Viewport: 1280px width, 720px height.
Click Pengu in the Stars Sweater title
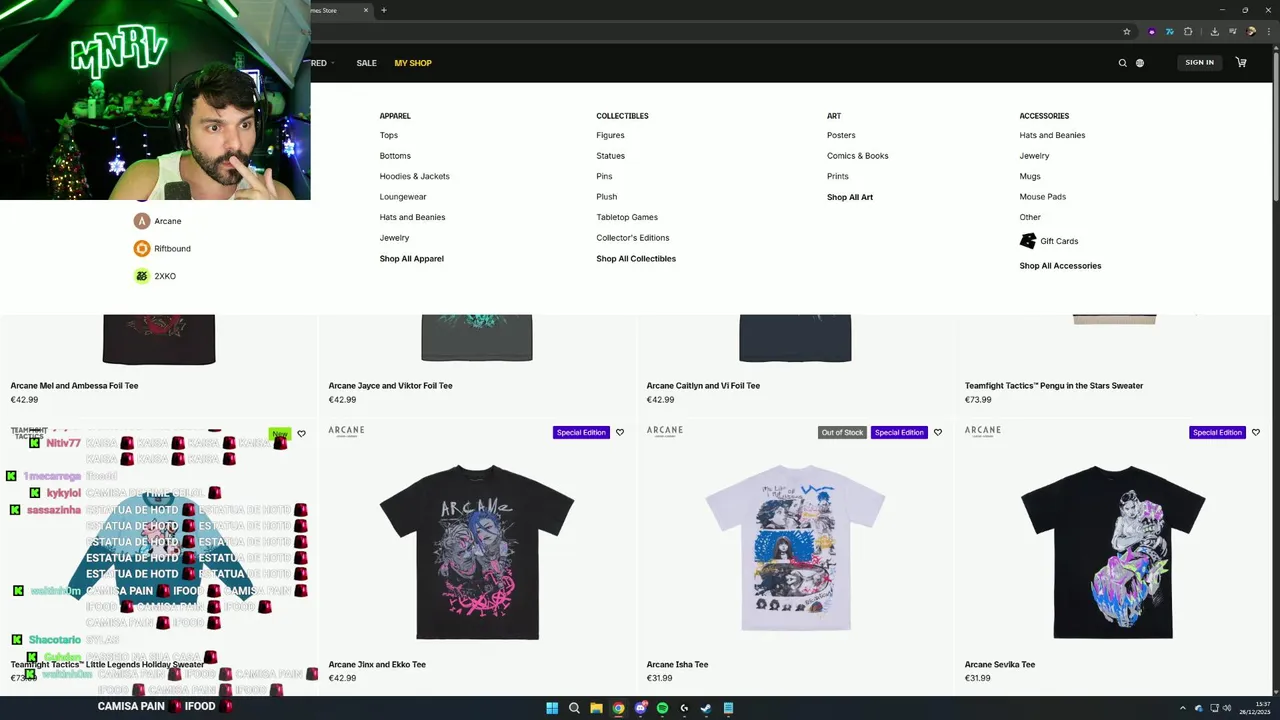click(x=1054, y=386)
